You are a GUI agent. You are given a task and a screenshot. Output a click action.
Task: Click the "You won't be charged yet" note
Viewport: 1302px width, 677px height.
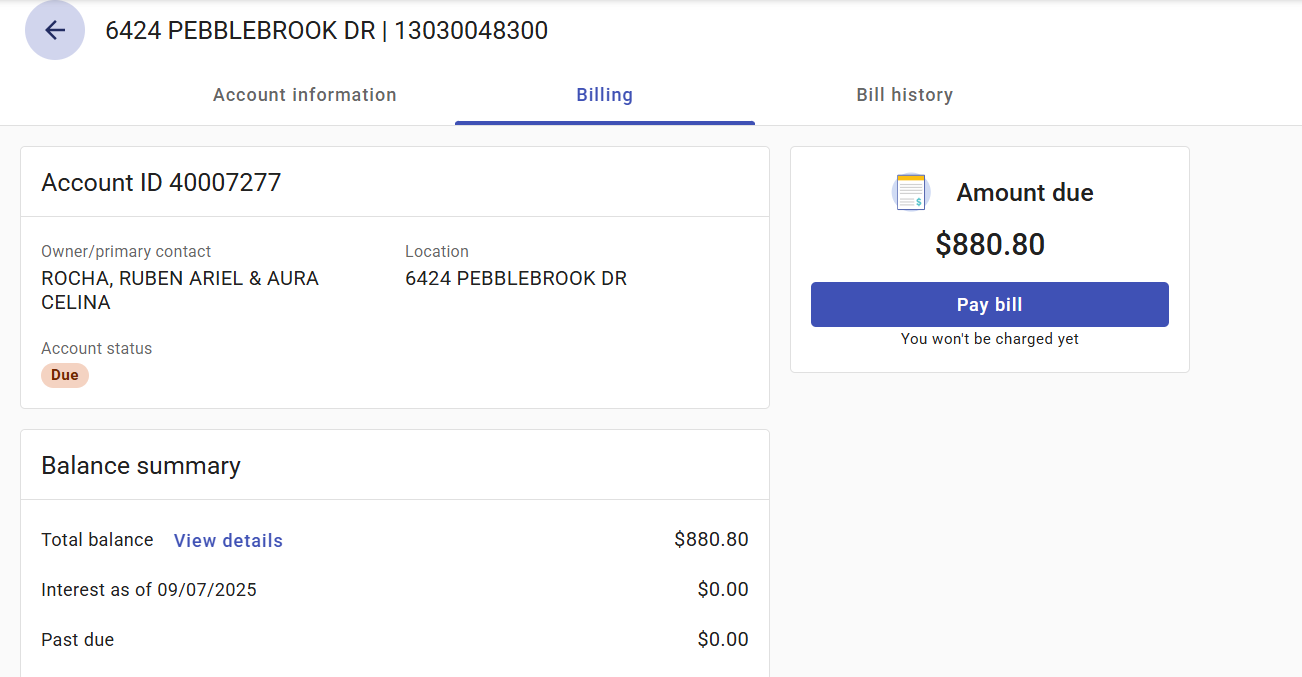pos(990,339)
